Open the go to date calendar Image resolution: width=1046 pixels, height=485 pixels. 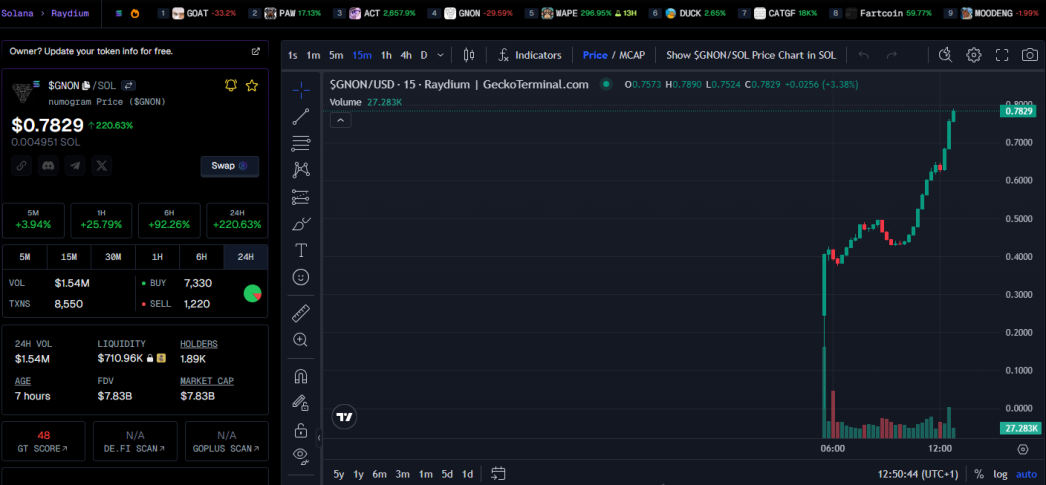click(498, 474)
